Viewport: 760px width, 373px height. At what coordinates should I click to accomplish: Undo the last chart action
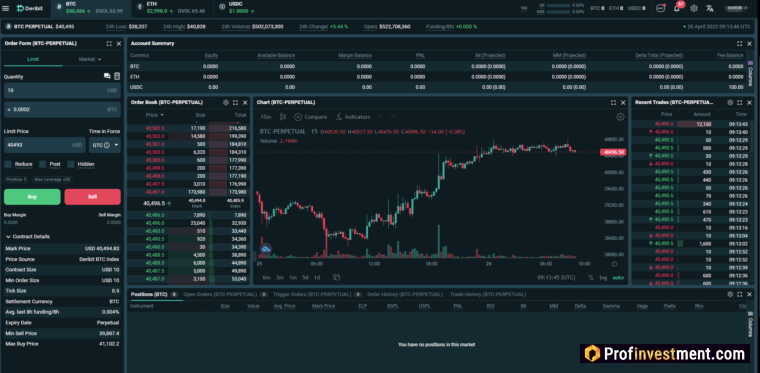380,117
